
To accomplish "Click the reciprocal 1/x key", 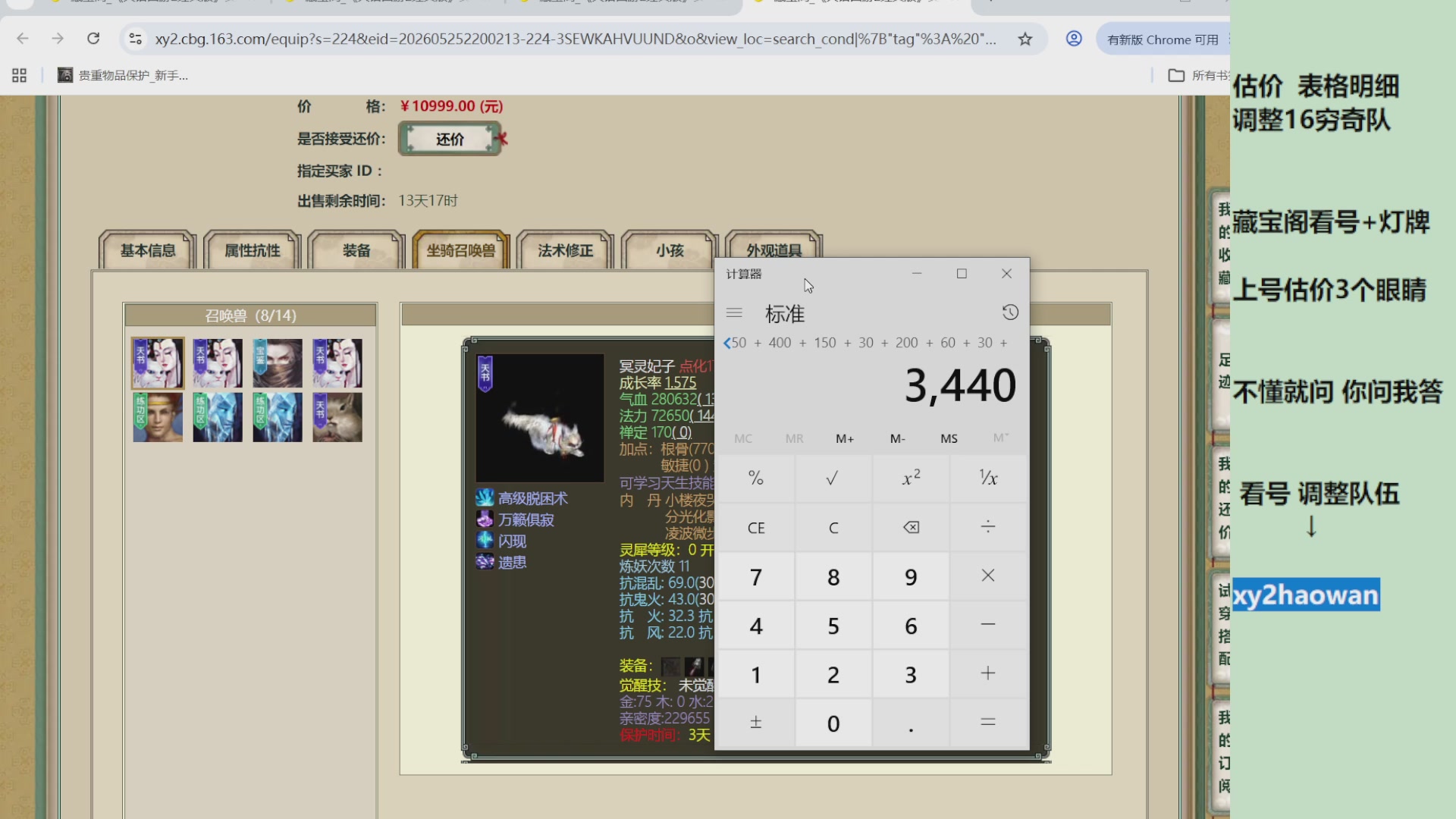I will click(x=988, y=478).
